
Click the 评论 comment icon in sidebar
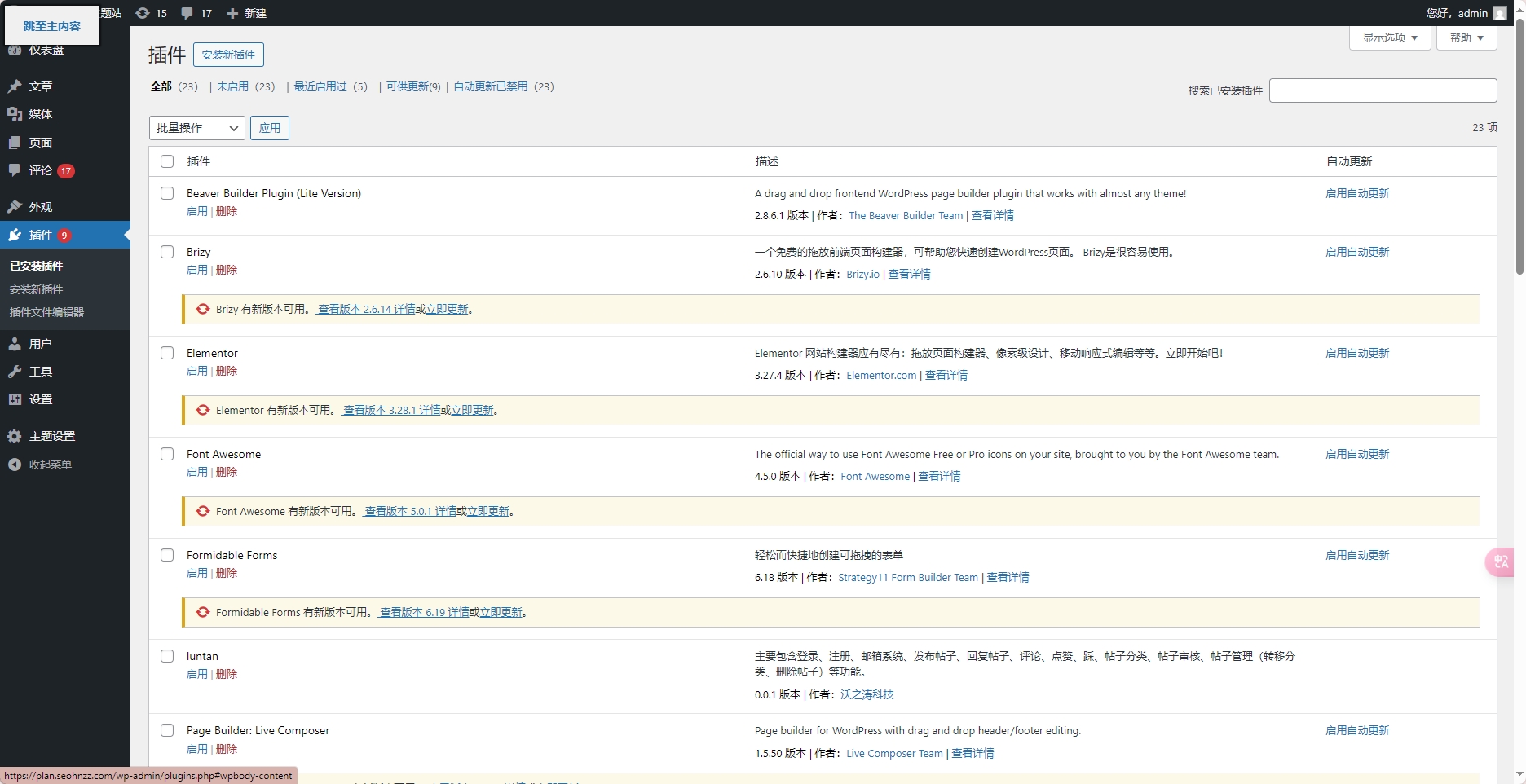tap(15, 170)
